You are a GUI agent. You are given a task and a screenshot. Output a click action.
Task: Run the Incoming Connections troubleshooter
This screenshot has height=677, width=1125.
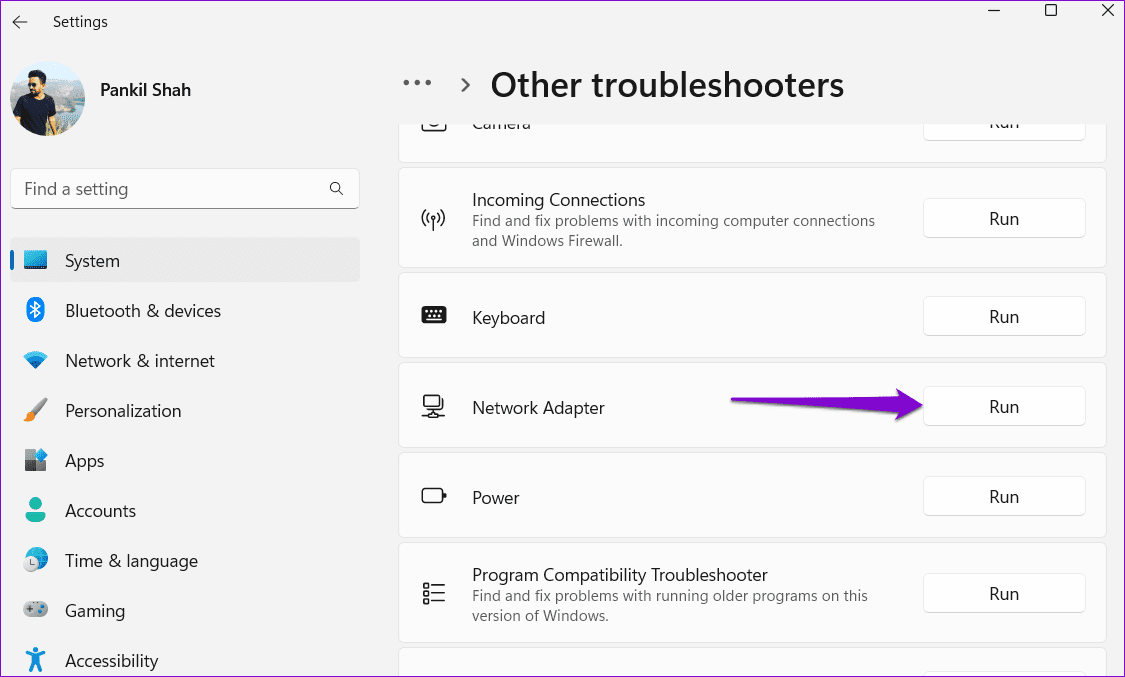coord(1003,219)
